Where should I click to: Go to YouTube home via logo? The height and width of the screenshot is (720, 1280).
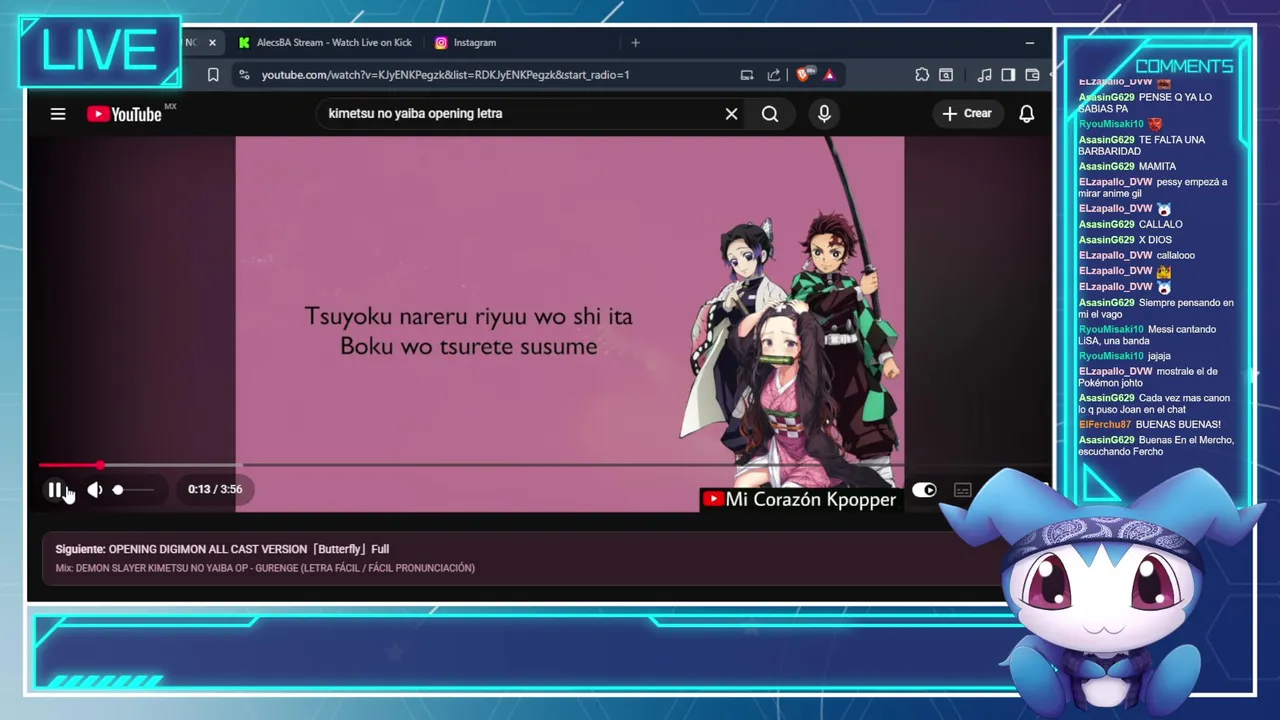pyautogui.click(x=125, y=114)
